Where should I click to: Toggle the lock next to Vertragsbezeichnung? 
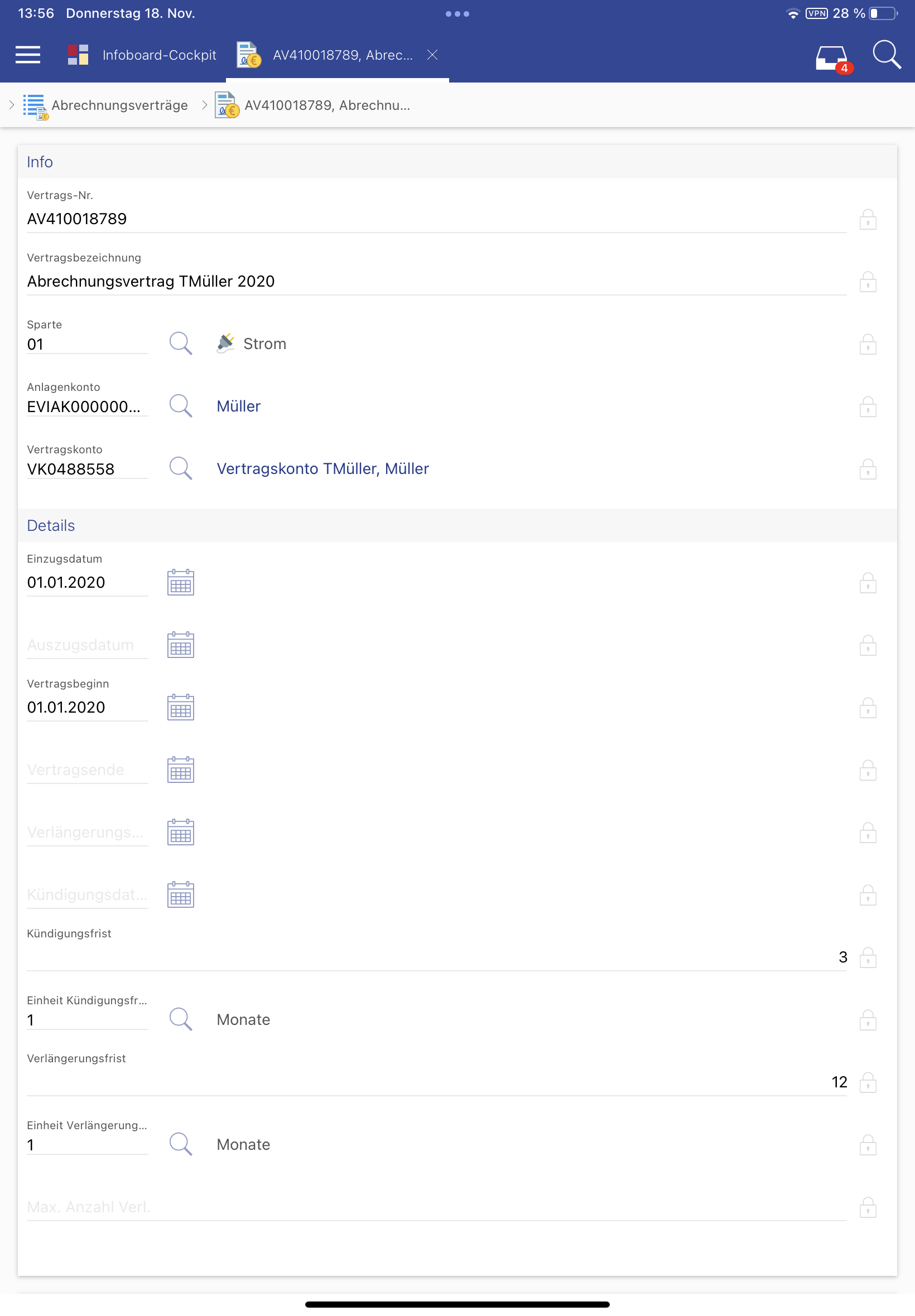click(868, 282)
